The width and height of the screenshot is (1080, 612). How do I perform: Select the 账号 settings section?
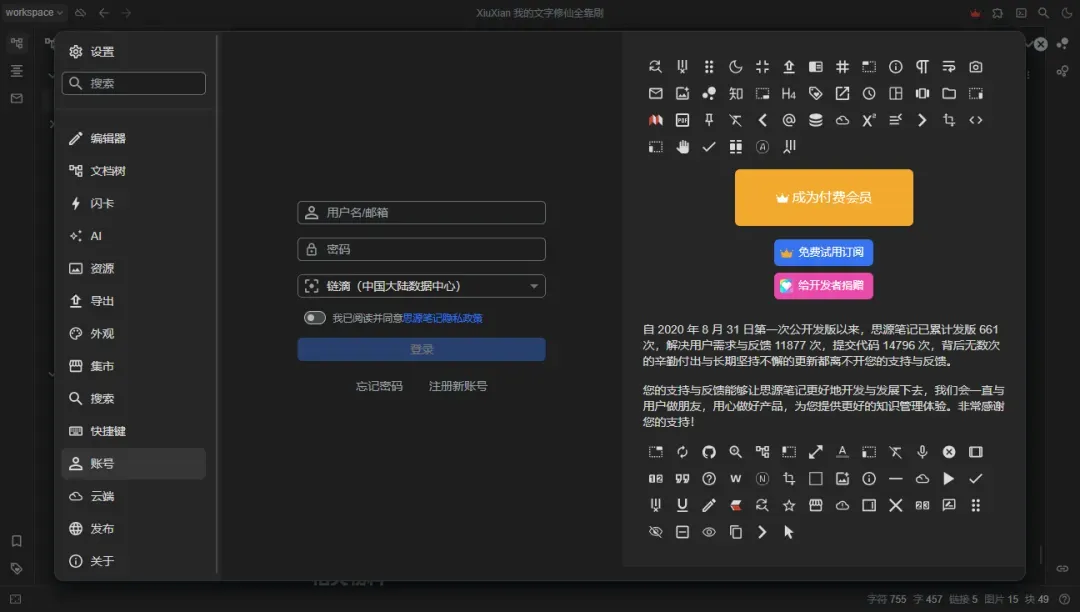pyautogui.click(x=134, y=463)
